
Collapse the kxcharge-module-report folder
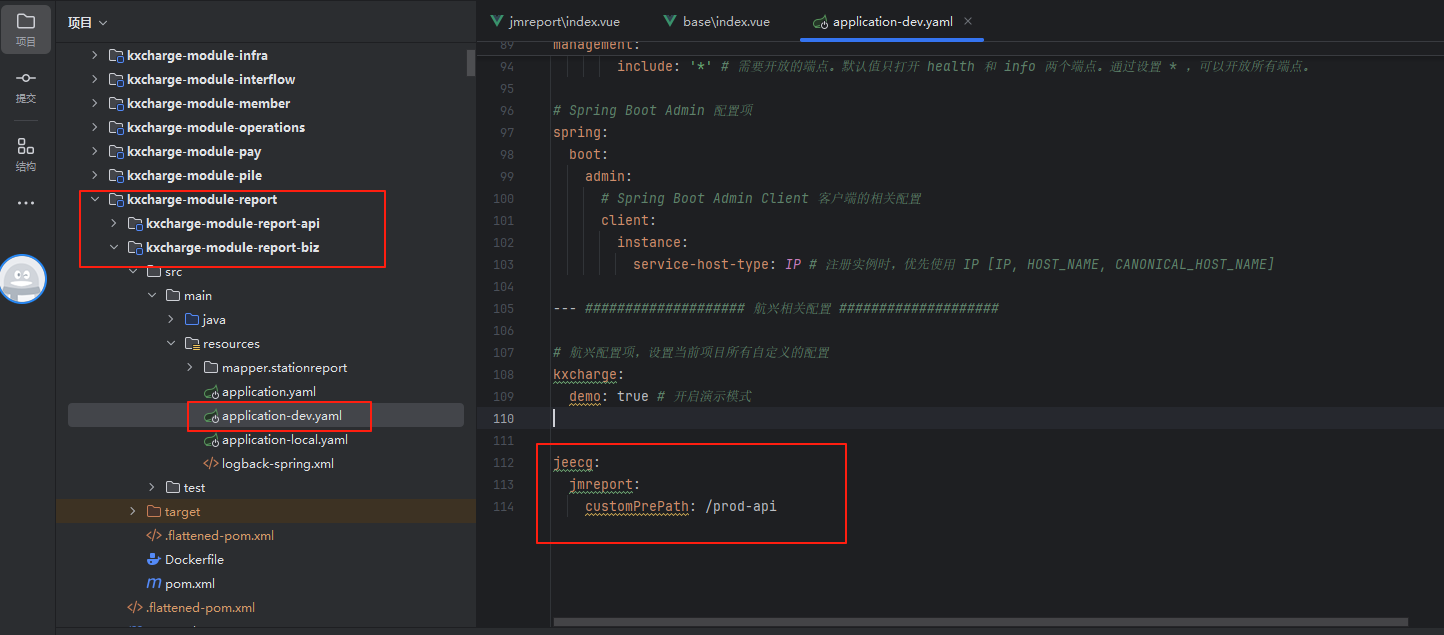tap(95, 200)
